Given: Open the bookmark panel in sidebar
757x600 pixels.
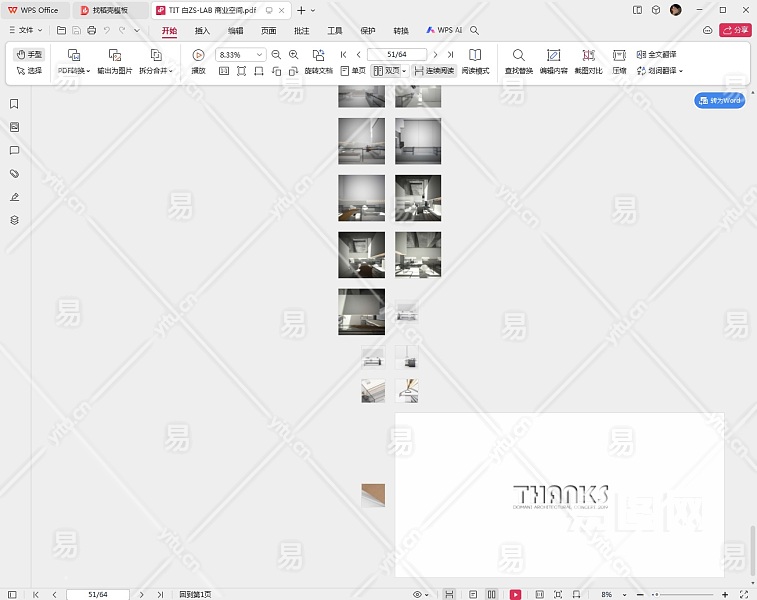Looking at the screenshot, I should 14,104.
